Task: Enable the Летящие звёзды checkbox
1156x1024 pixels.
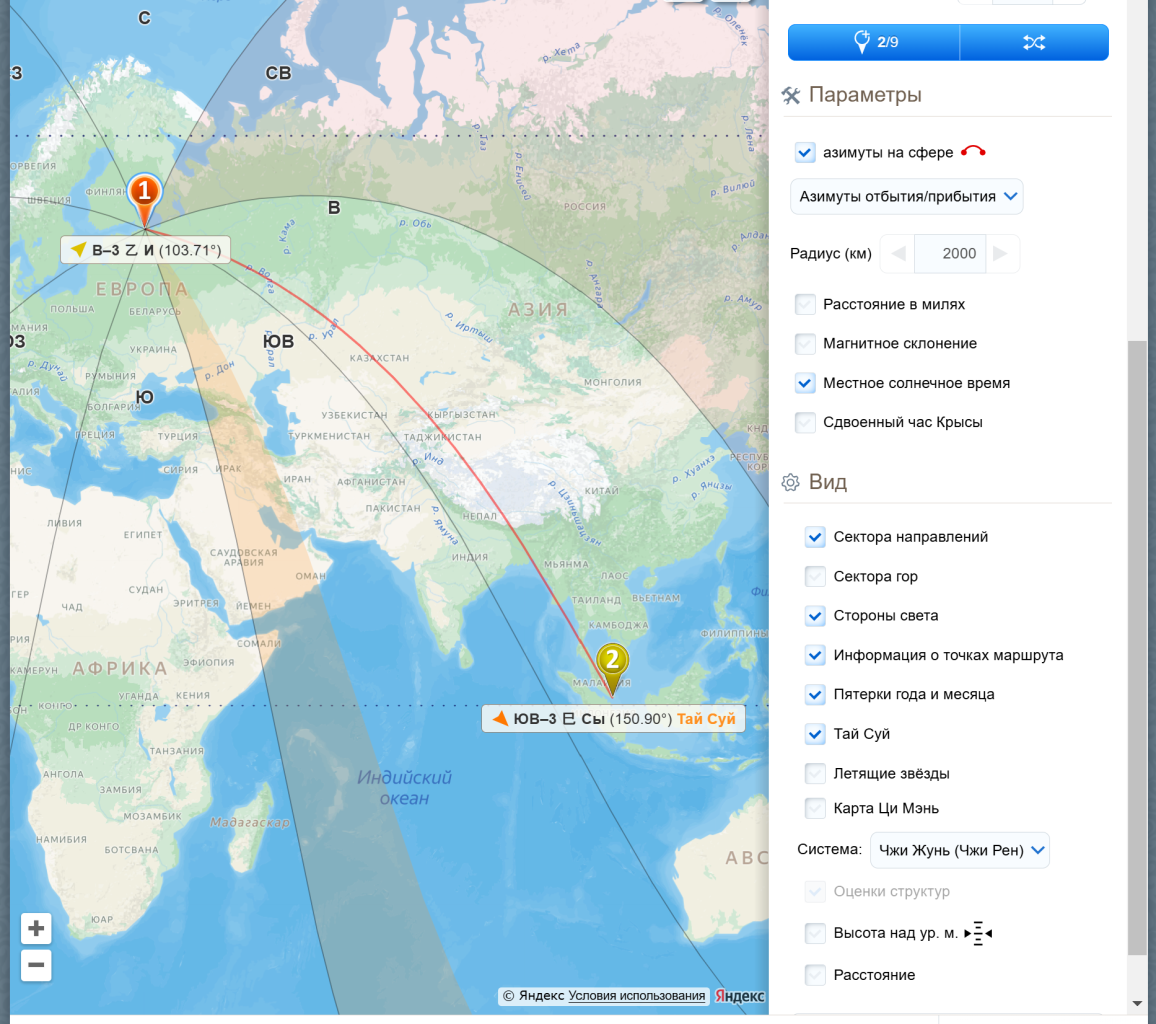Action: coord(815,773)
